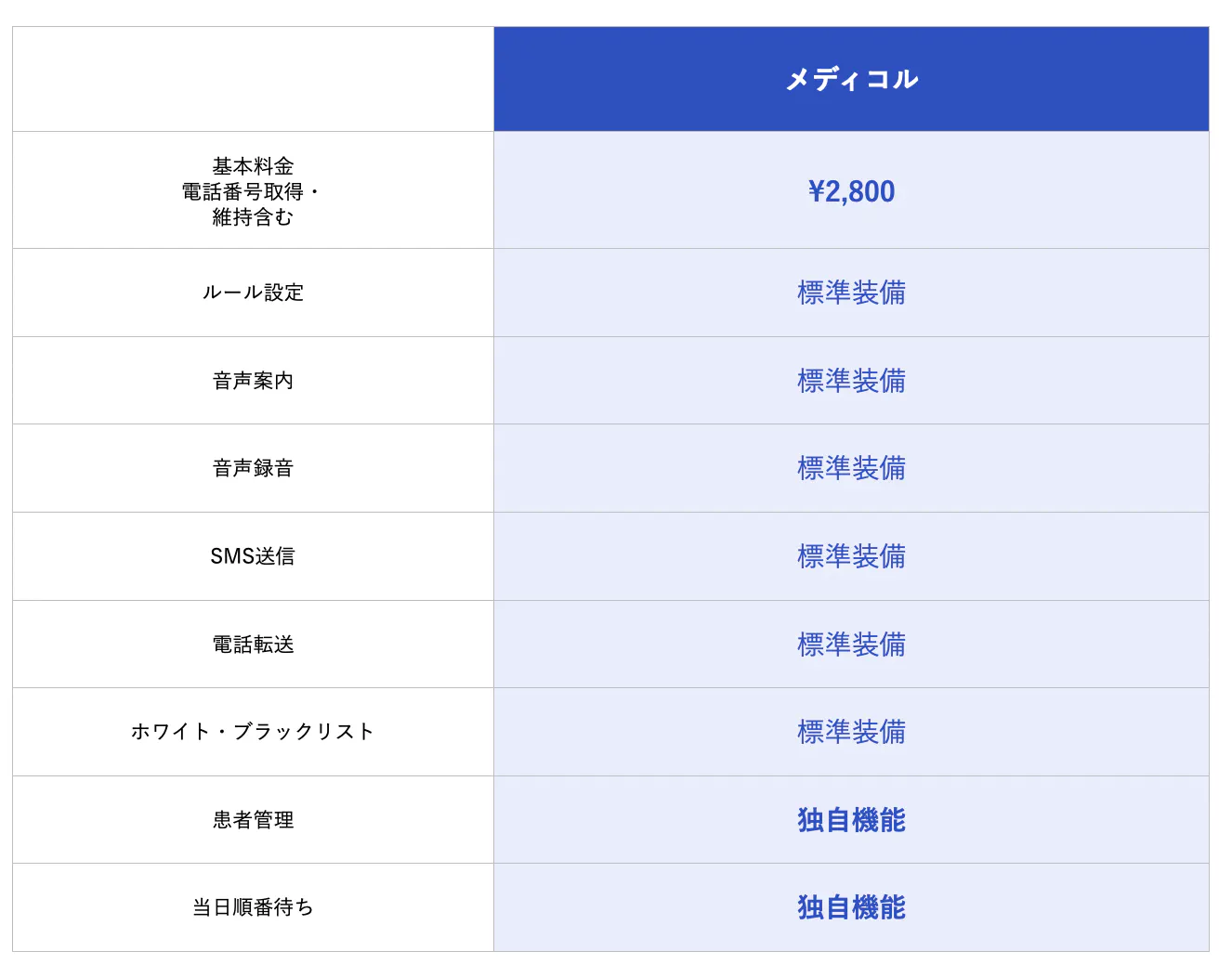1232x977 pixels.
Task: Select the ホワイト・ブラックリスト row label
Action: pos(253,732)
